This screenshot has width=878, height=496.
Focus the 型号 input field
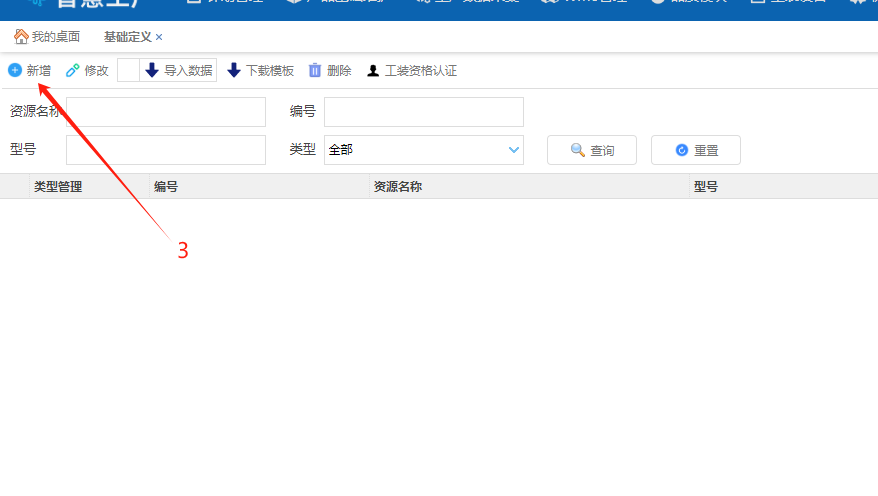tap(166, 150)
